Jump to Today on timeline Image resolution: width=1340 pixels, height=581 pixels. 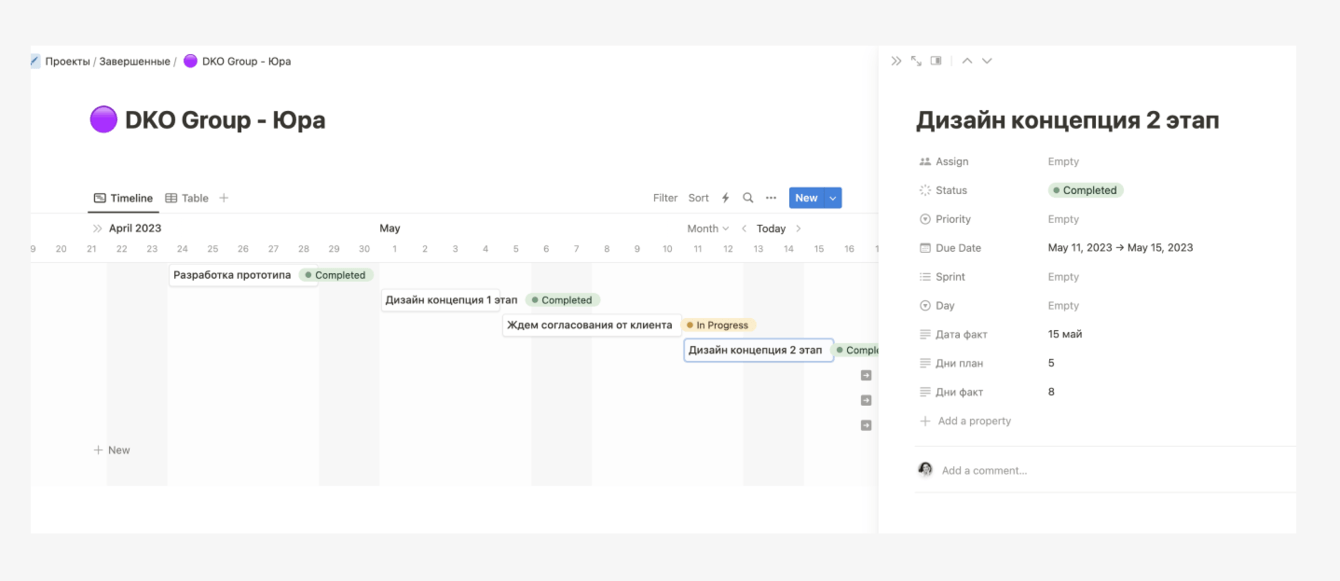(x=771, y=229)
